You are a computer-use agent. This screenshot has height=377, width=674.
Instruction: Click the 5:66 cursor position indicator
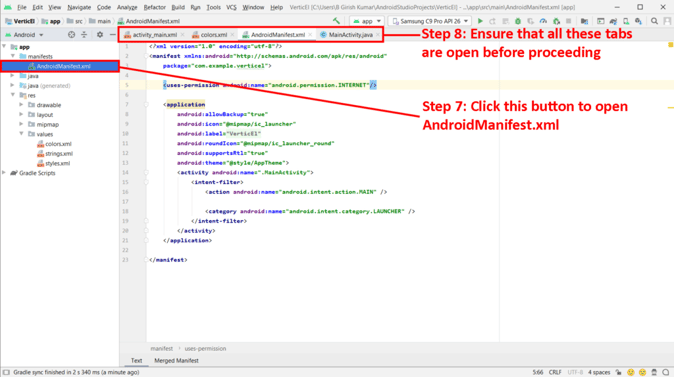538,372
